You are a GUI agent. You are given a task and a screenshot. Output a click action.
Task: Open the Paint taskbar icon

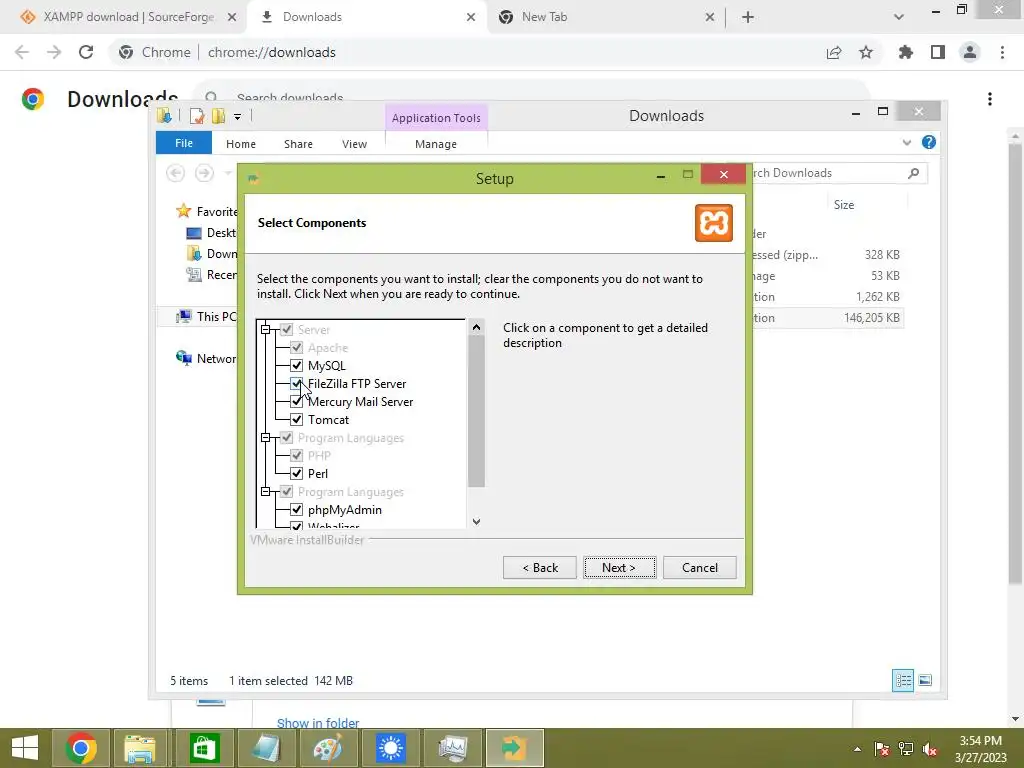click(x=327, y=748)
